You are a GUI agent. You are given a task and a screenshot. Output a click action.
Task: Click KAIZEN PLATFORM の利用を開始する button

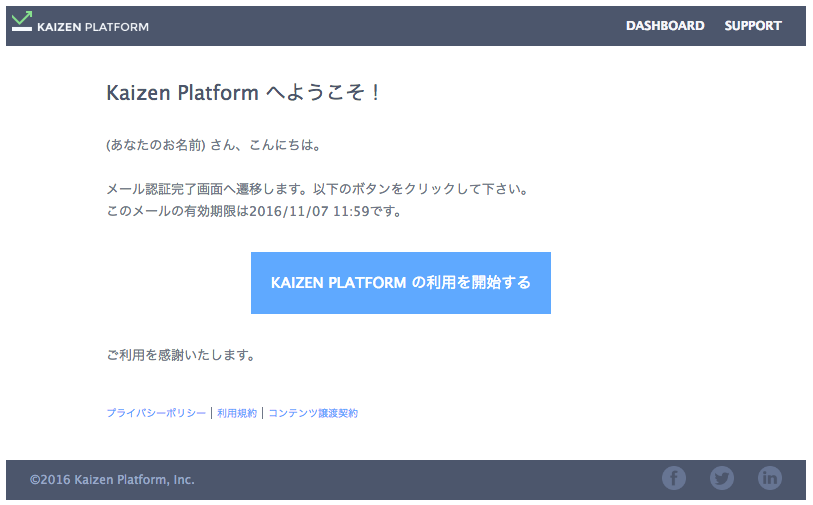tap(401, 283)
